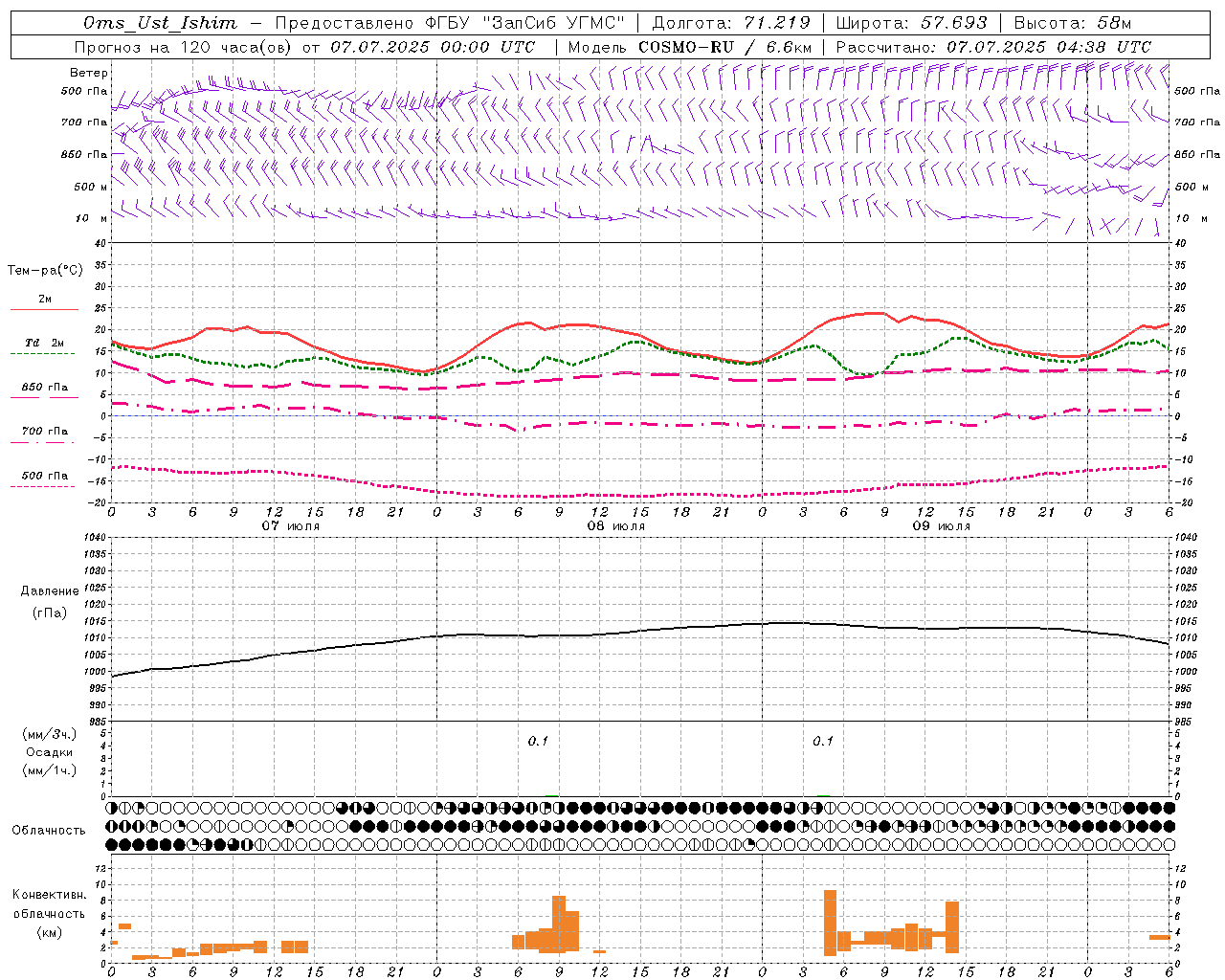Click the 07 июля date label
1225x980 pixels.
click(292, 526)
